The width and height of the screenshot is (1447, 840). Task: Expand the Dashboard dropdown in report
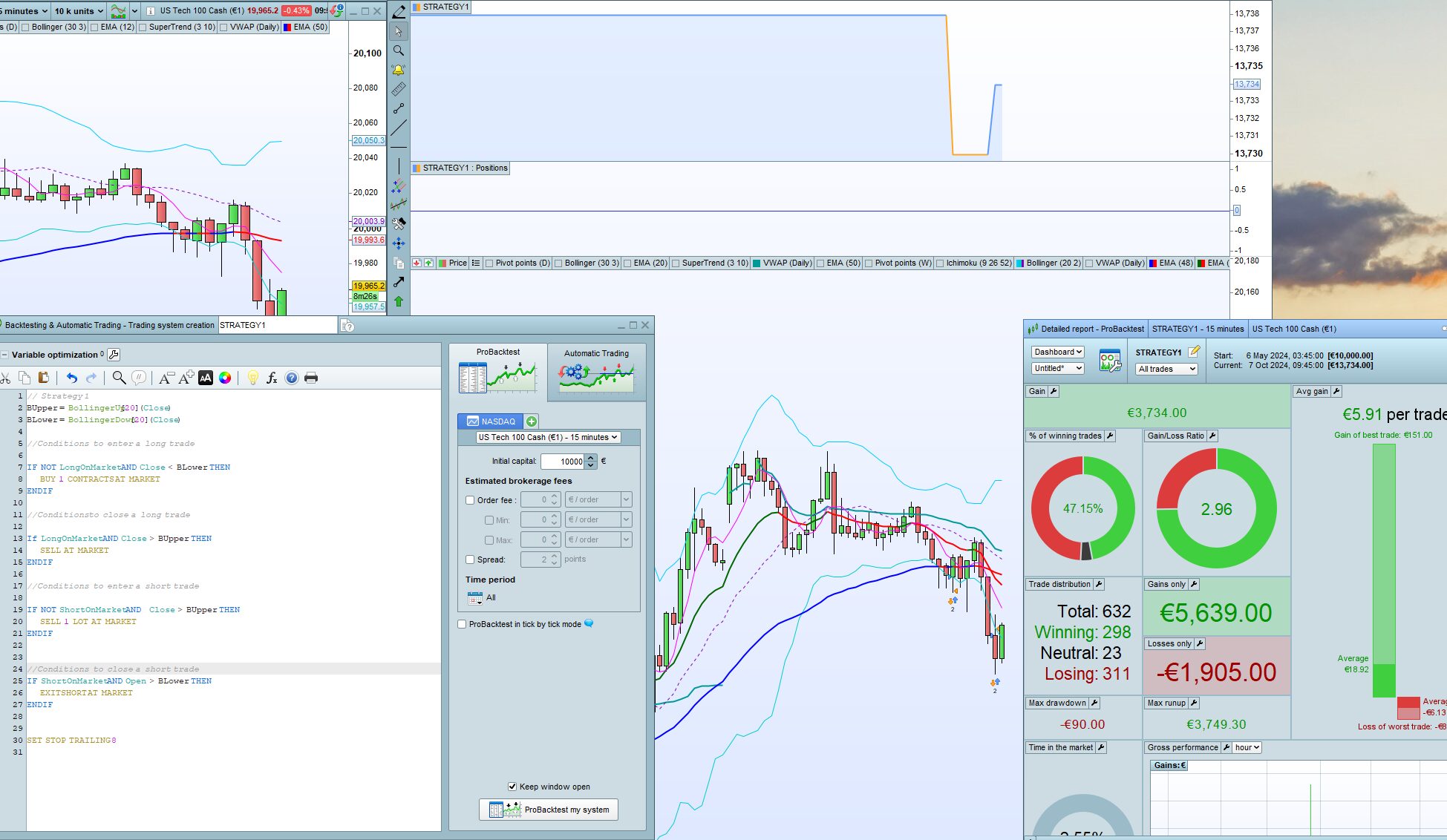pos(1058,352)
